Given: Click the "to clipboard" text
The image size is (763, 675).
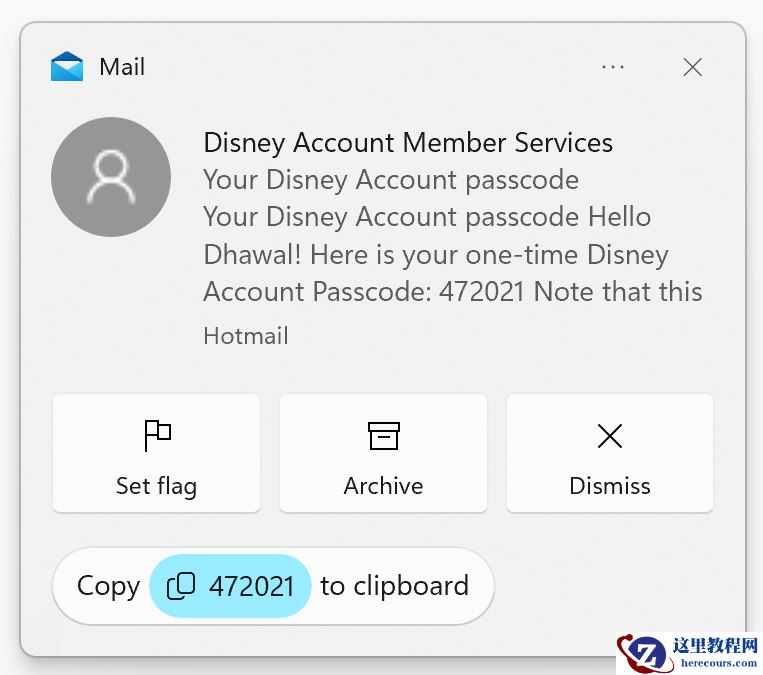Looking at the screenshot, I should click(x=394, y=586).
